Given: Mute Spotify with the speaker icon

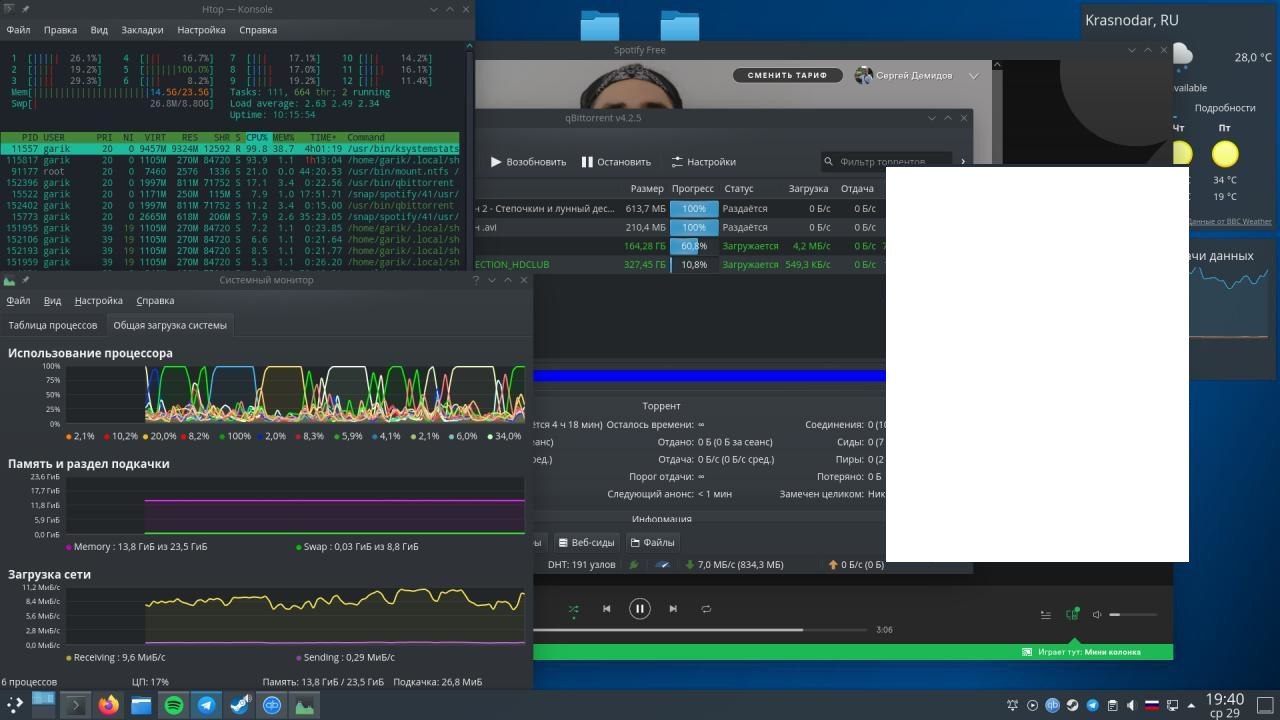Looking at the screenshot, I should point(1097,615).
